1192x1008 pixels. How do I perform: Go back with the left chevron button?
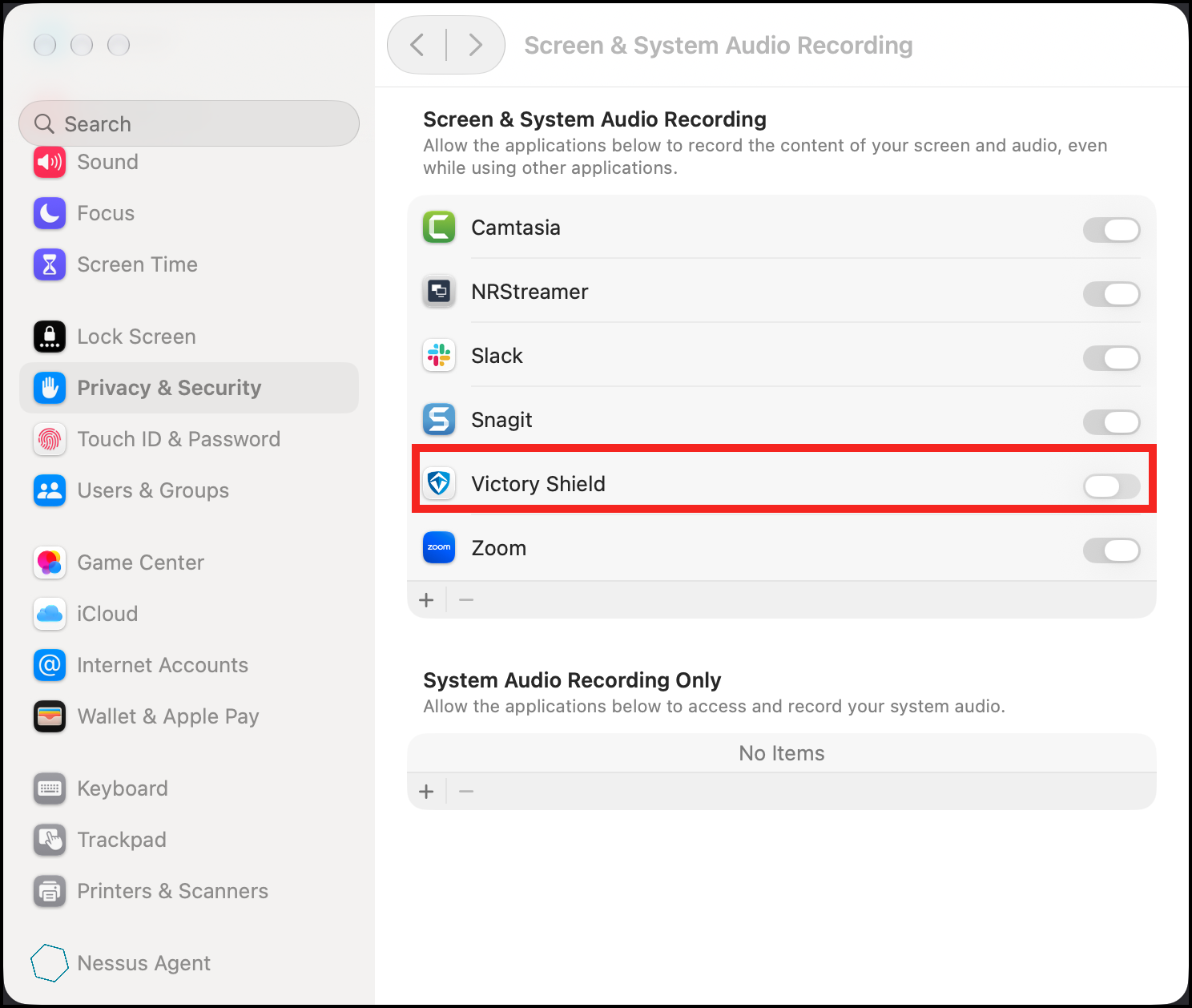coord(417,45)
